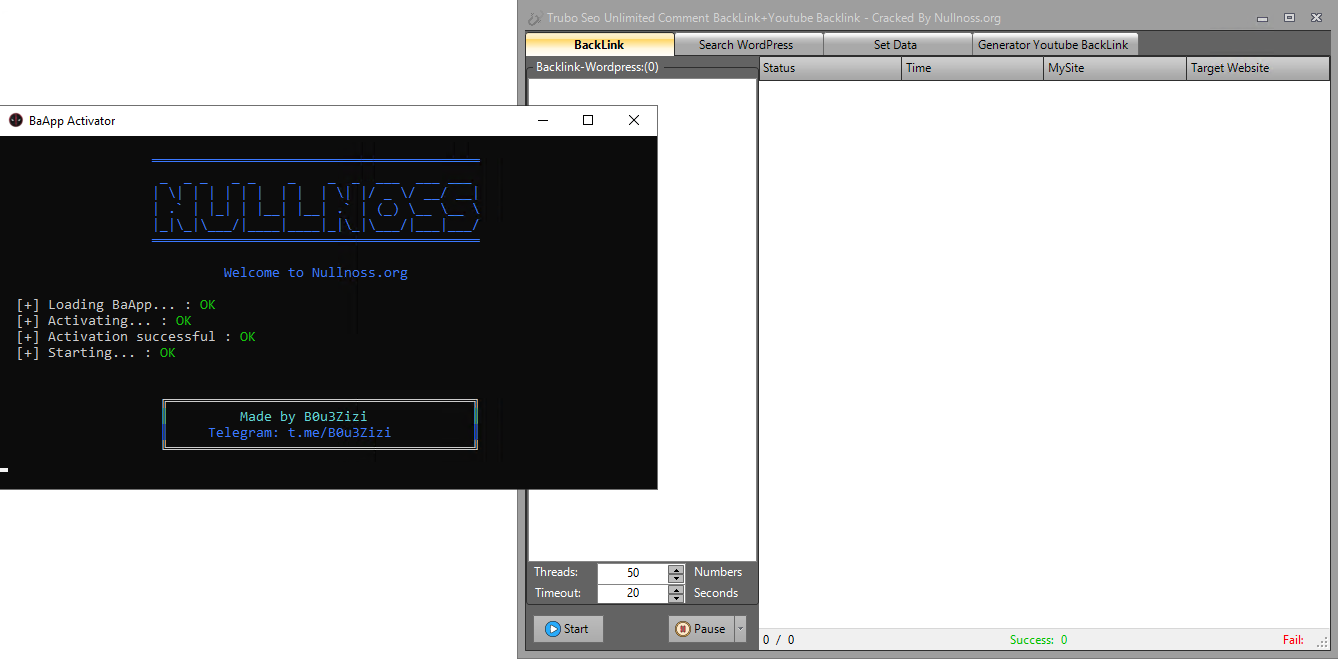Click the Trubo Seo title bar app icon

click(x=535, y=18)
